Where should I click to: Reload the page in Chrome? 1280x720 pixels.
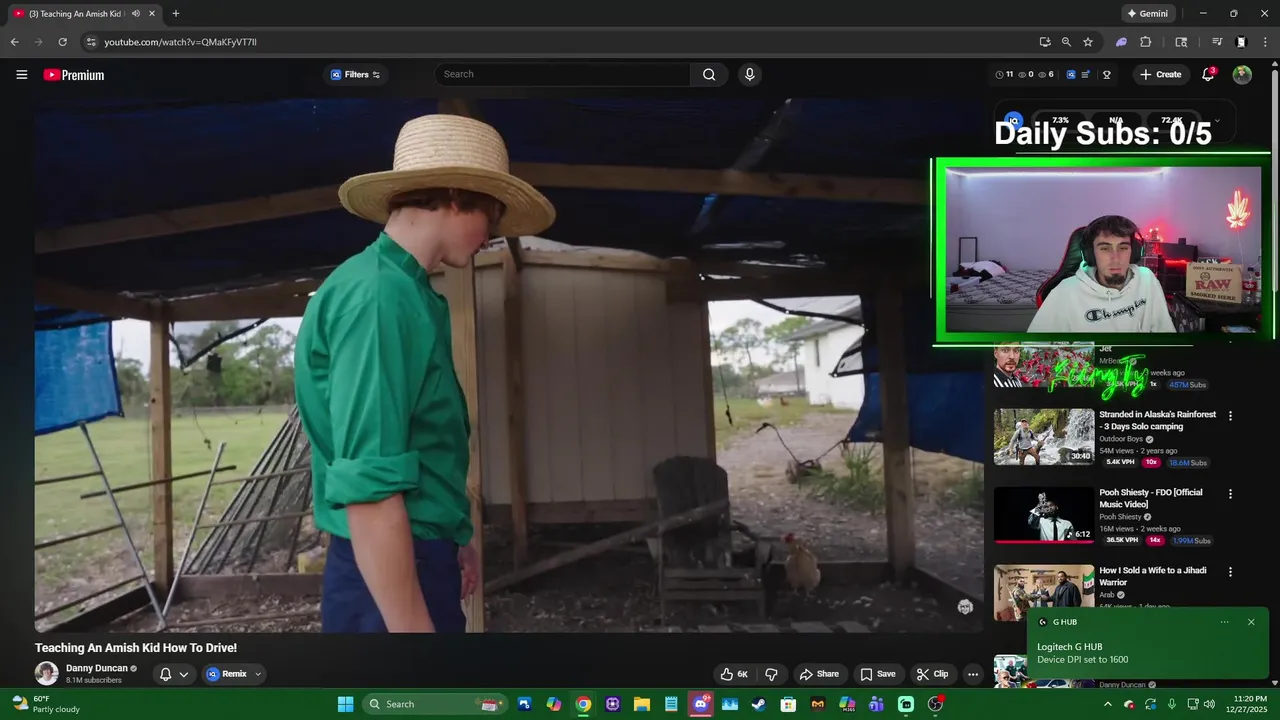point(62,42)
